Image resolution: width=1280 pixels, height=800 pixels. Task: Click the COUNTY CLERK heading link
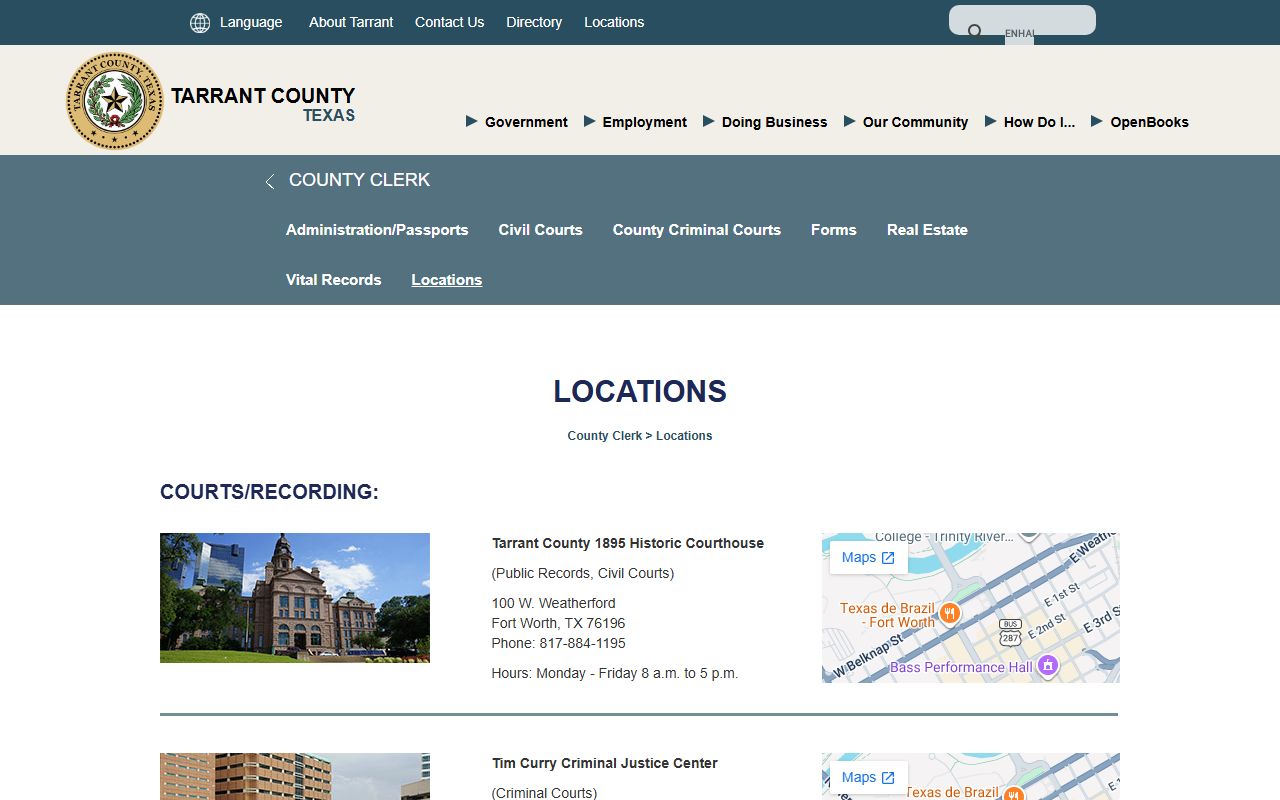pyautogui.click(x=359, y=180)
